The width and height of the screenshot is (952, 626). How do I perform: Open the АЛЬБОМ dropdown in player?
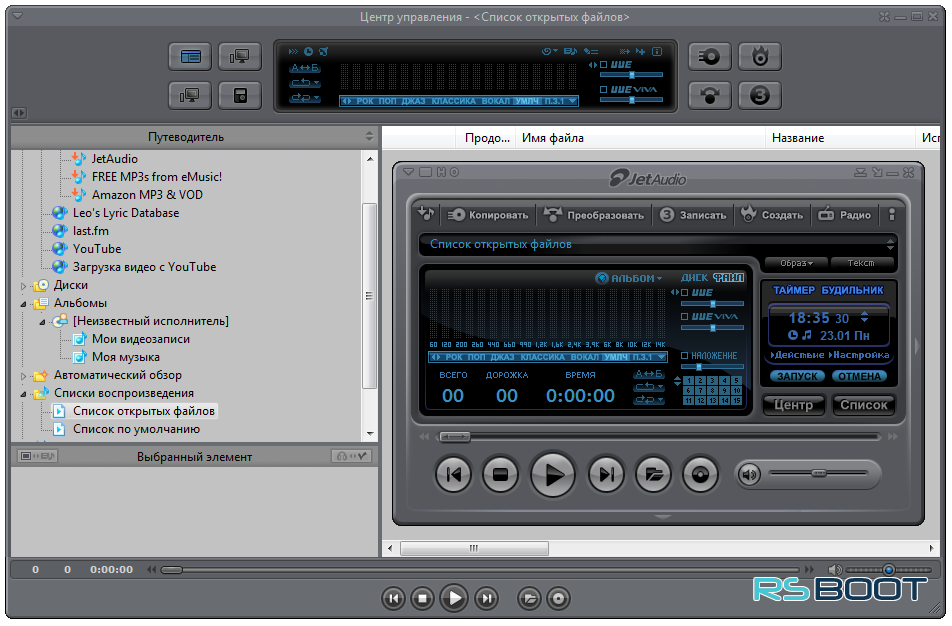[629, 278]
